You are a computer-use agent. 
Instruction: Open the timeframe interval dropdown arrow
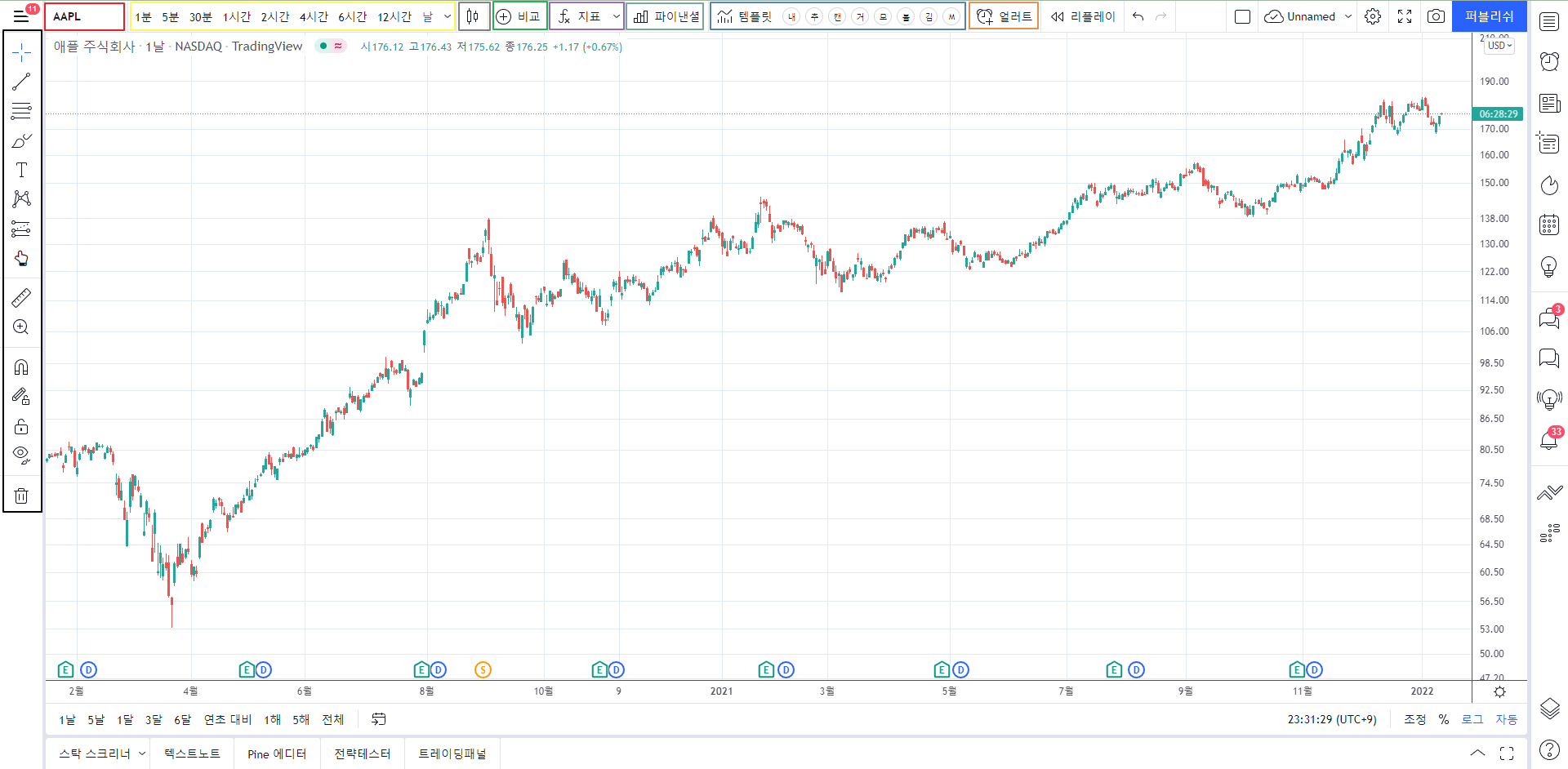point(448,16)
